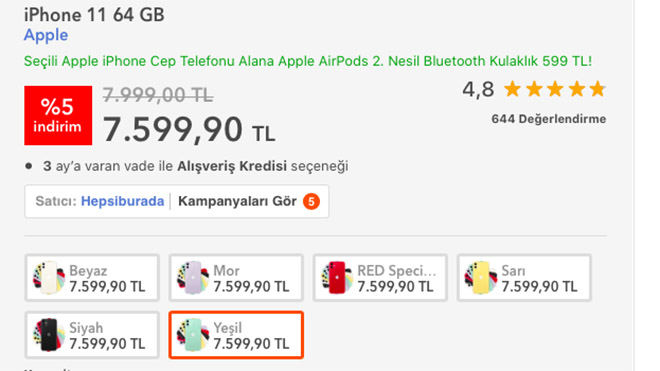This screenshot has height=371, width=660.
Task: Select the Beyaz color option
Action: pyautogui.click(x=92, y=278)
